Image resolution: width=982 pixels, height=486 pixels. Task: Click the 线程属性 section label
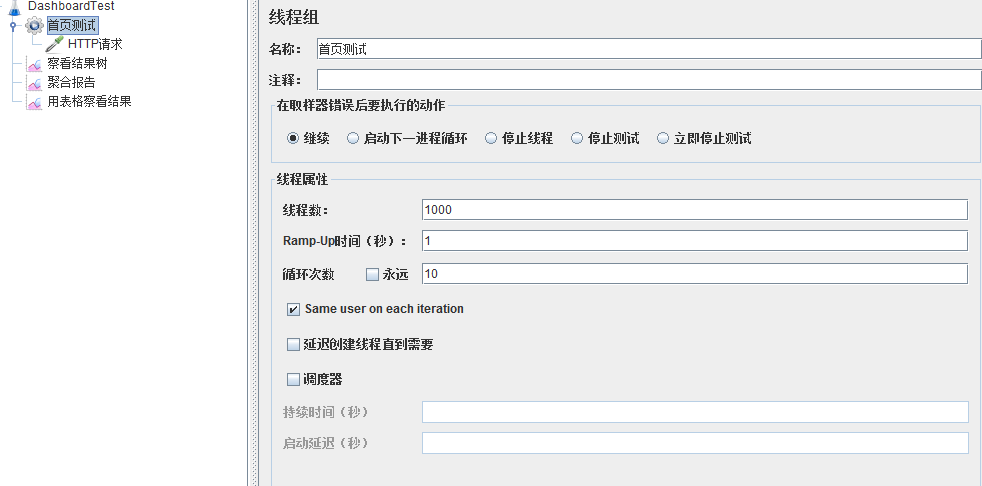click(x=302, y=180)
